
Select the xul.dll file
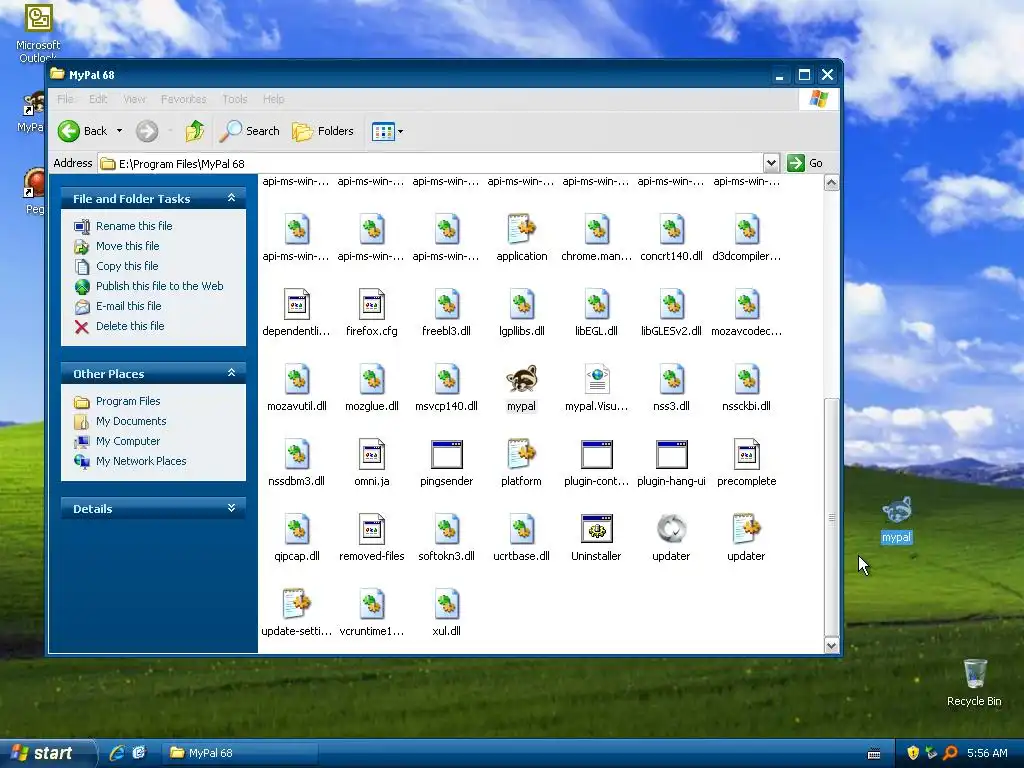click(x=447, y=613)
